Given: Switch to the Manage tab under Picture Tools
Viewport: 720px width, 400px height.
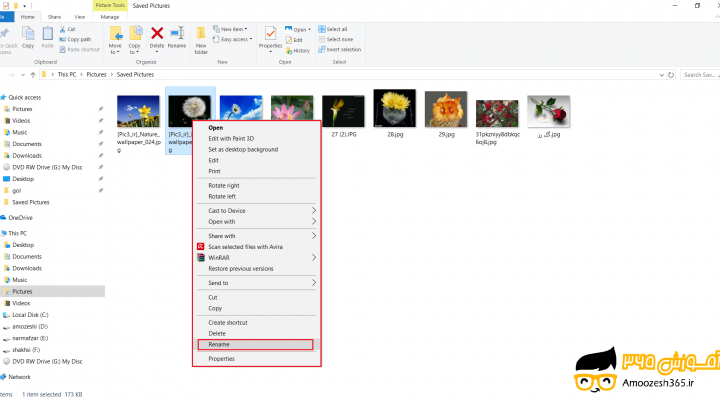Looking at the screenshot, I should tap(110, 17).
